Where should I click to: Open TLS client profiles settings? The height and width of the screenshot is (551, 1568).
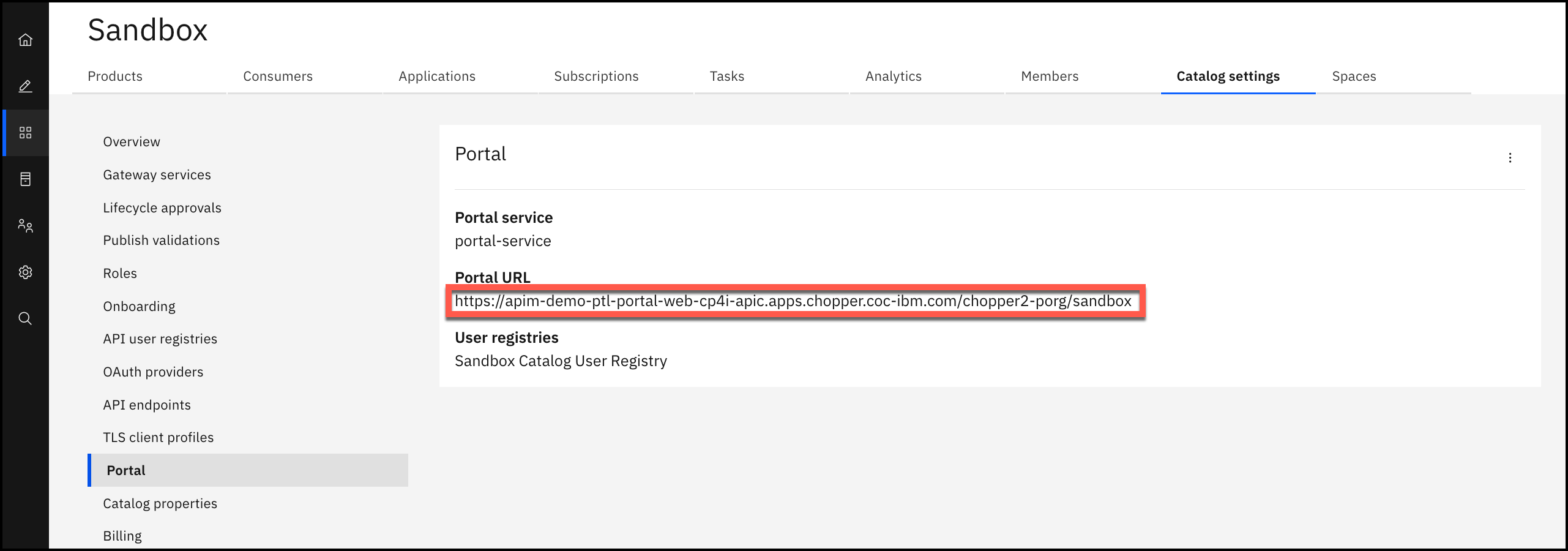pos(248,438)
